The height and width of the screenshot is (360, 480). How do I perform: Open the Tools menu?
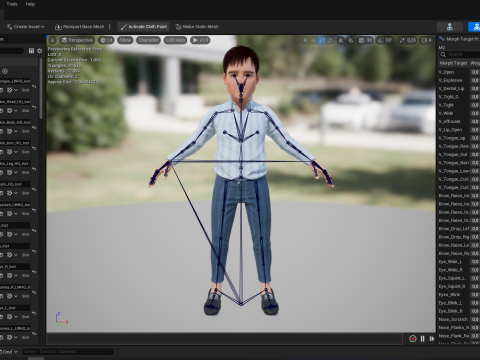pos(12,4)
